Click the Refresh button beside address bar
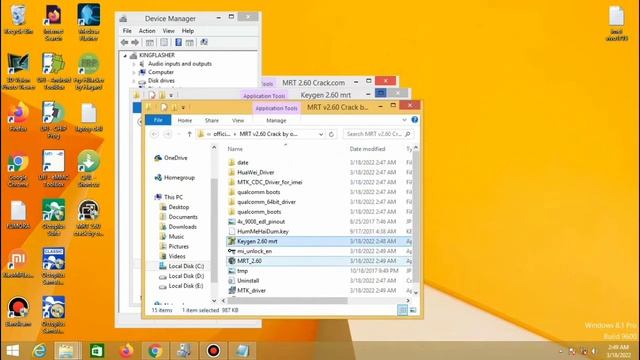640x360 pixels. (x=331, y=134)
